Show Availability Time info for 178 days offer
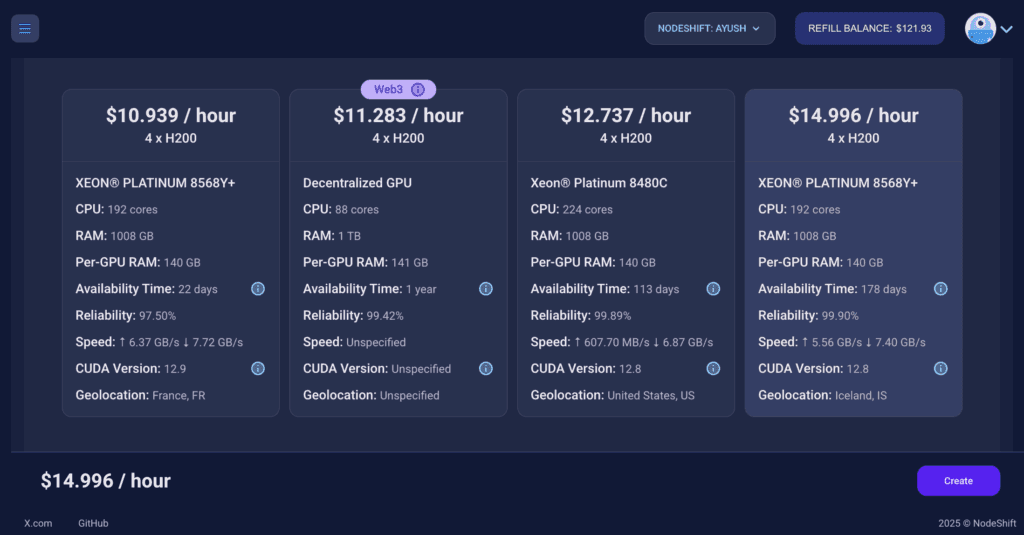Viewport: 1024px width, 535px height. pos(940,289)
